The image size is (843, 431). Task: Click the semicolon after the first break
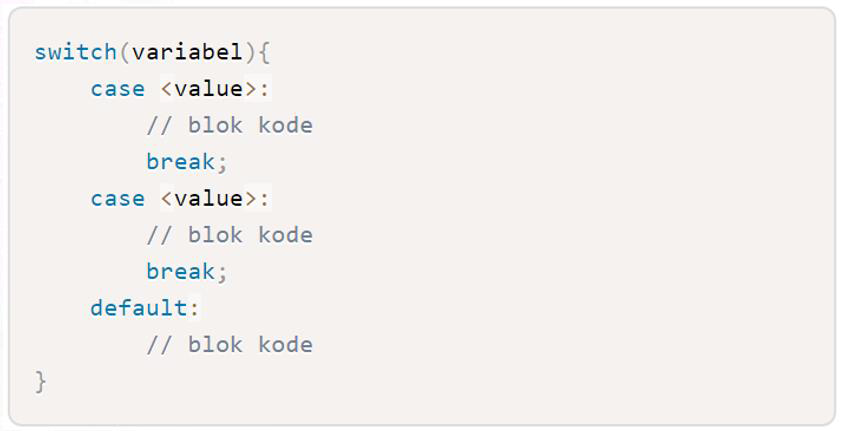click(223, 164)
